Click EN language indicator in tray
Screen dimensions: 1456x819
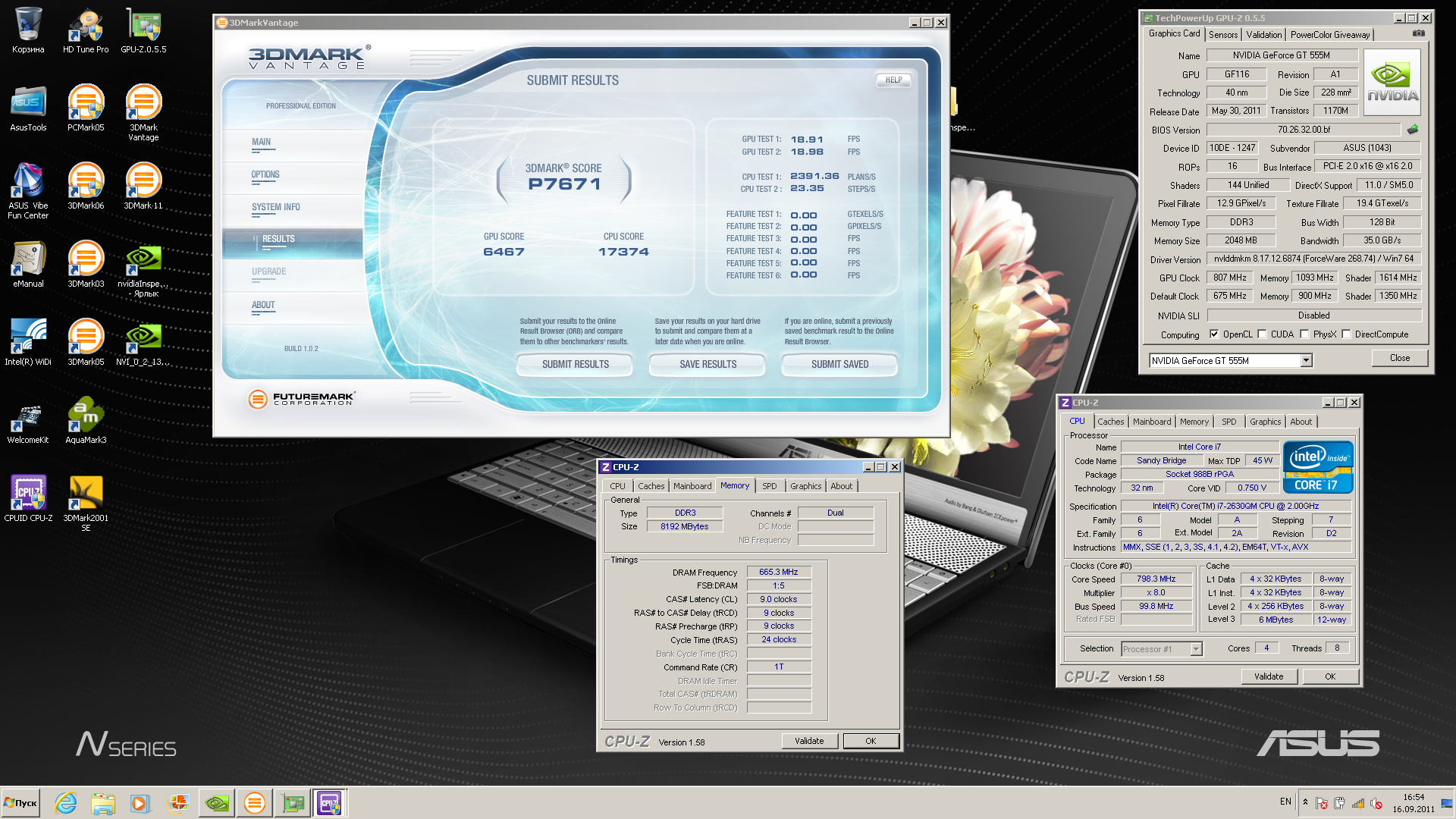[1285, 802]
